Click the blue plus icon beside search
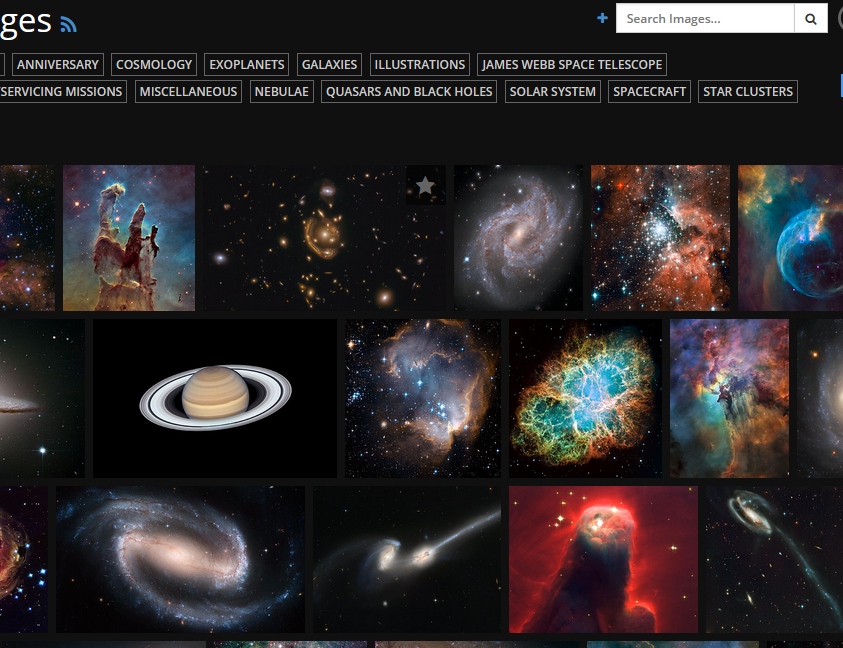Image resolution: width=843 pixels, height=648 pixels. point(602,18)
